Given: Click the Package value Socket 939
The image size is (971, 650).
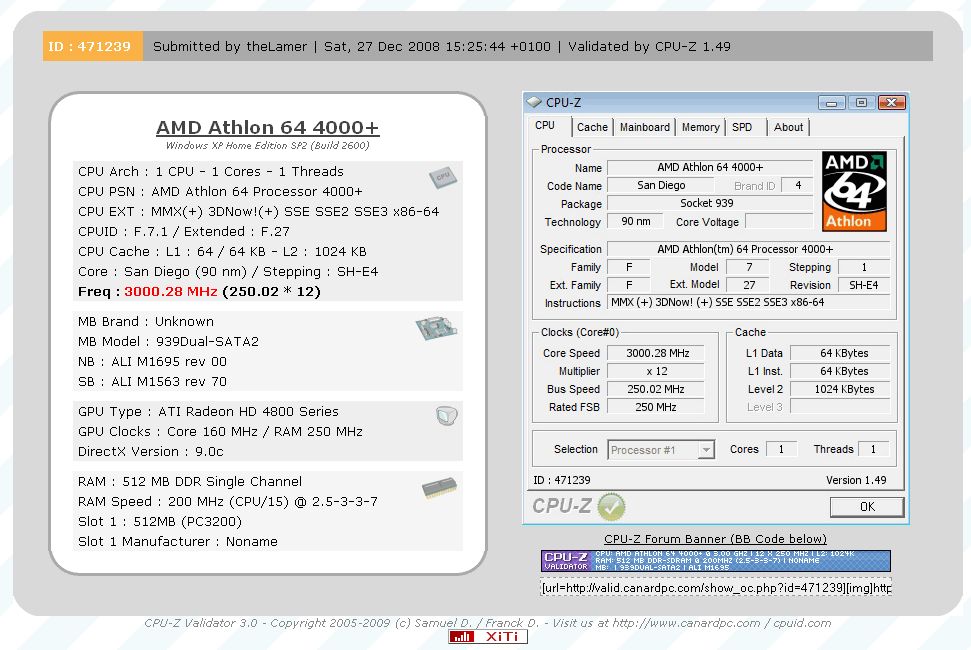Looking at the screenshot, I should pyautogui.click(x=710, y=203).
